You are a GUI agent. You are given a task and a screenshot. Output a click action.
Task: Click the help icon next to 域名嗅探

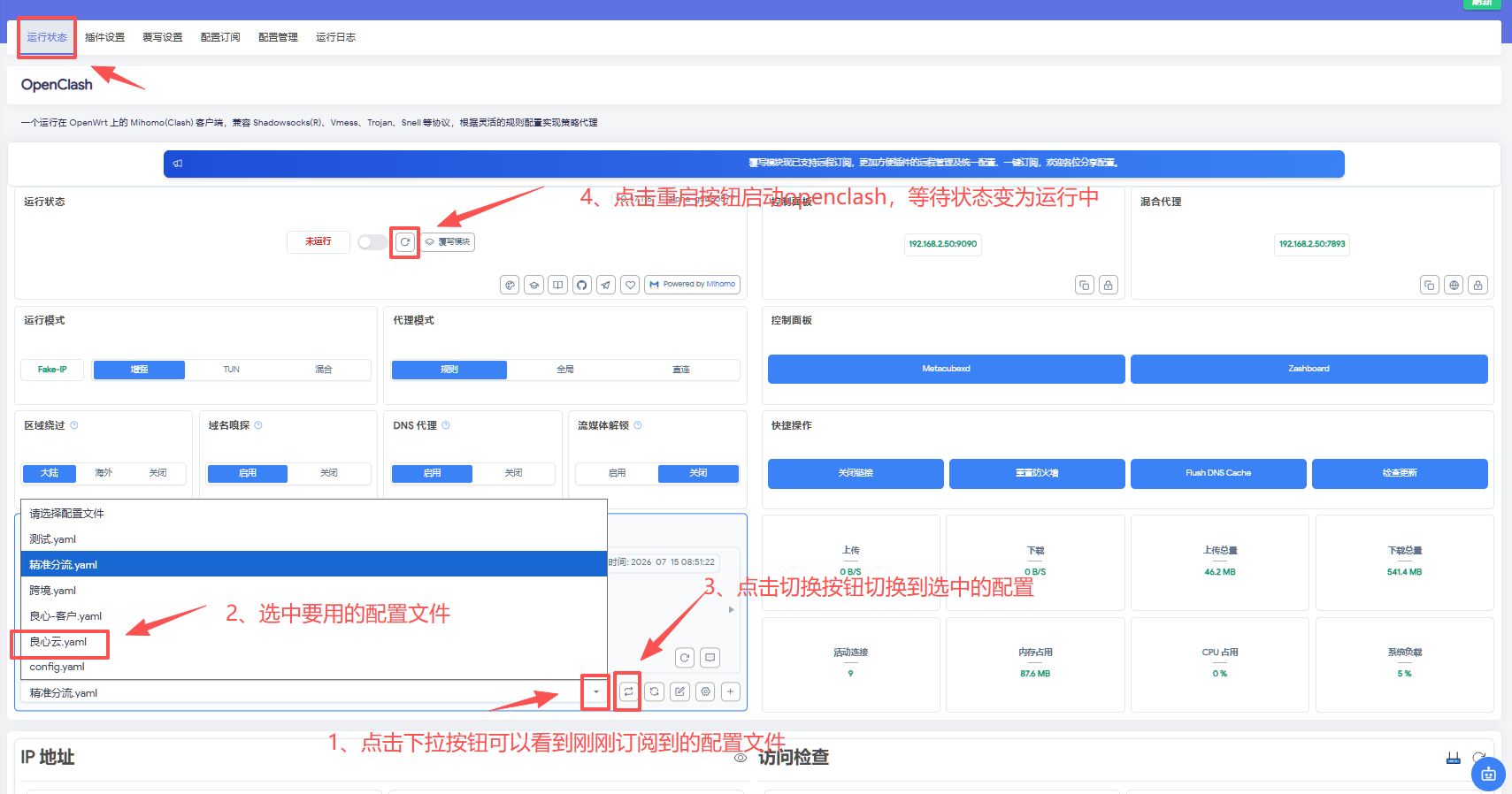258,425
